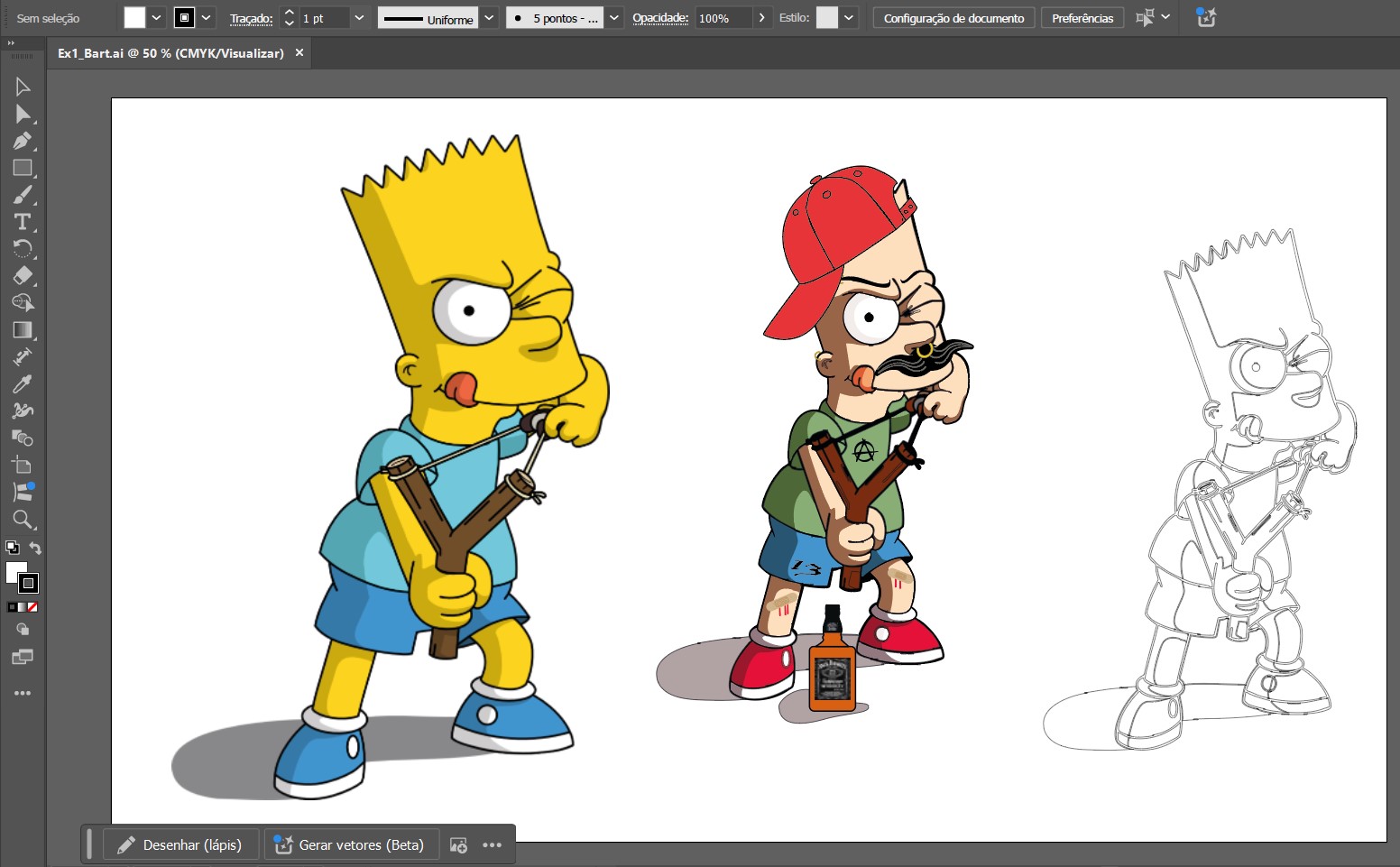Select the Artboard tool
The image size is (1400, 867).
coord(23,466)
